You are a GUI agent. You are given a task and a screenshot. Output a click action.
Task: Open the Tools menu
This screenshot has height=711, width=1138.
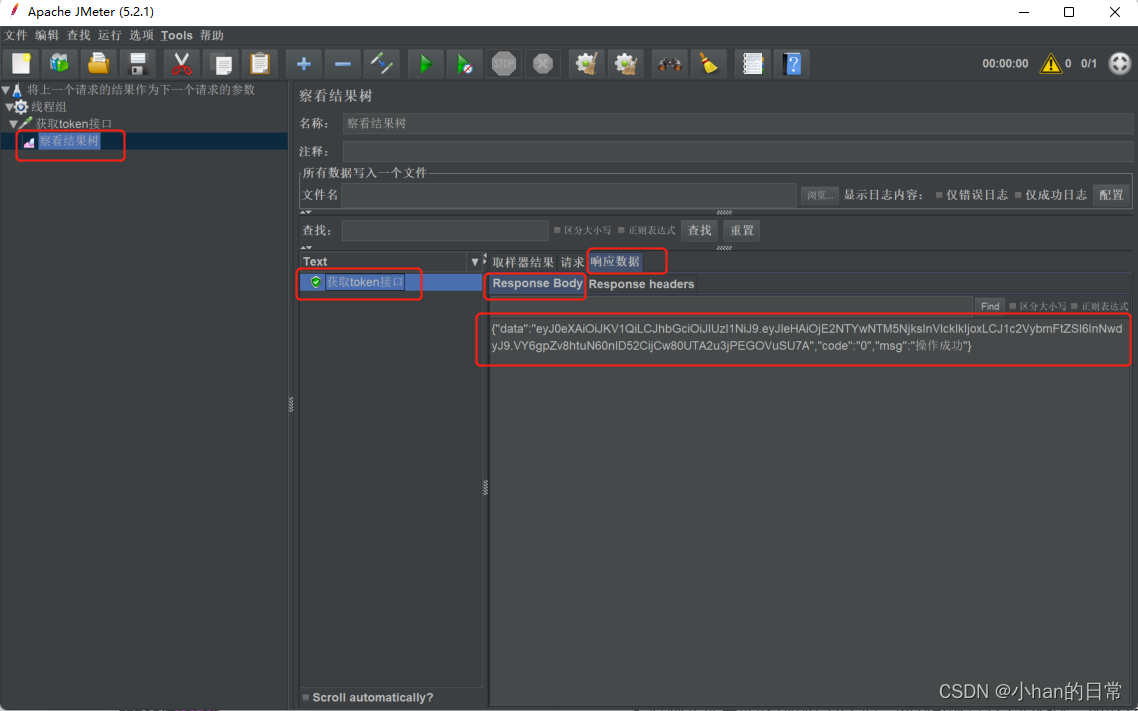click(176, 36)
